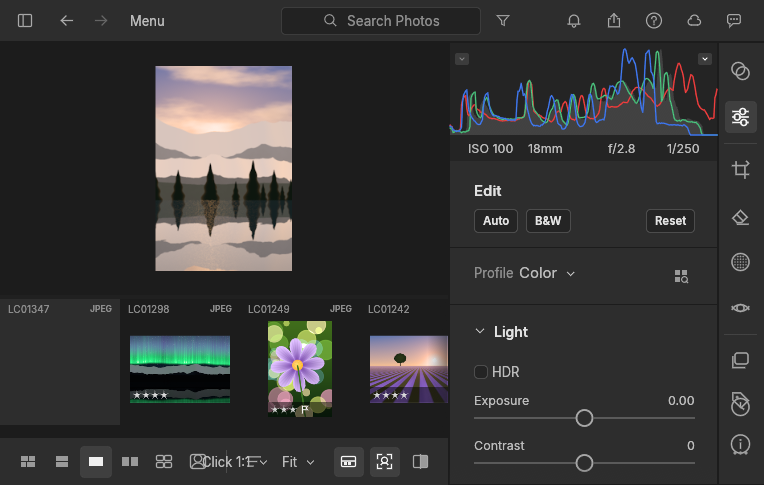Click the Exposure value 0.00

[x=681, y=401]
